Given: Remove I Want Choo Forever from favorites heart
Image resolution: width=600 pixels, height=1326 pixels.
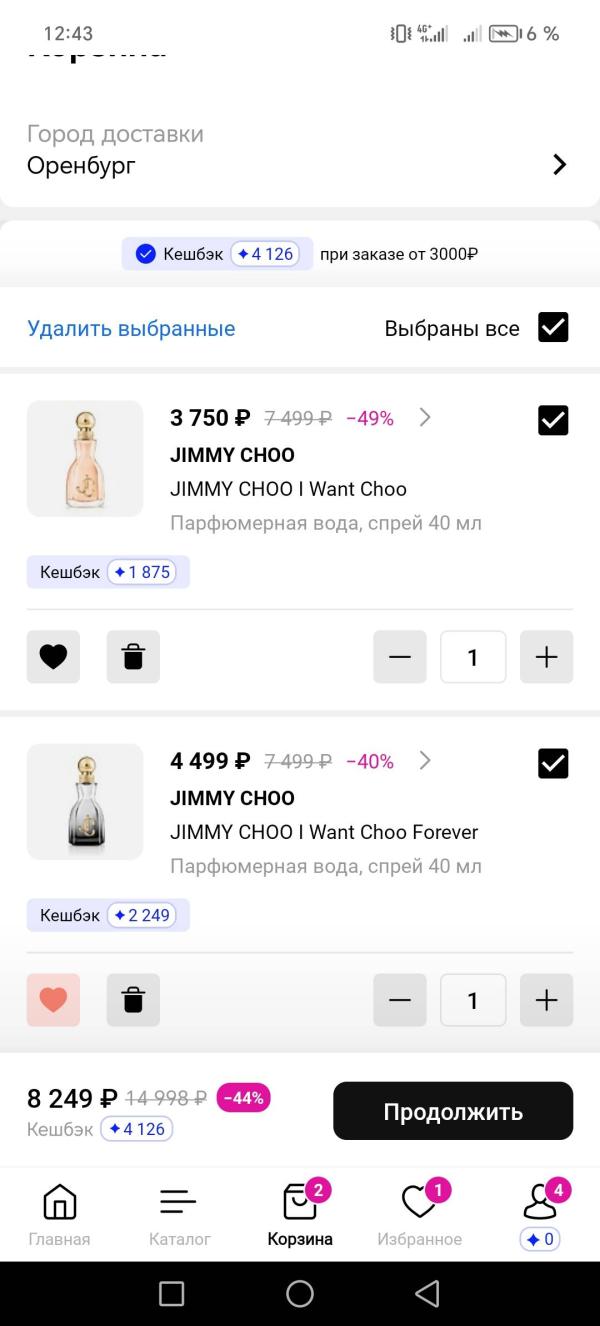Looking at the screenshot, I should click(53, 1000).
